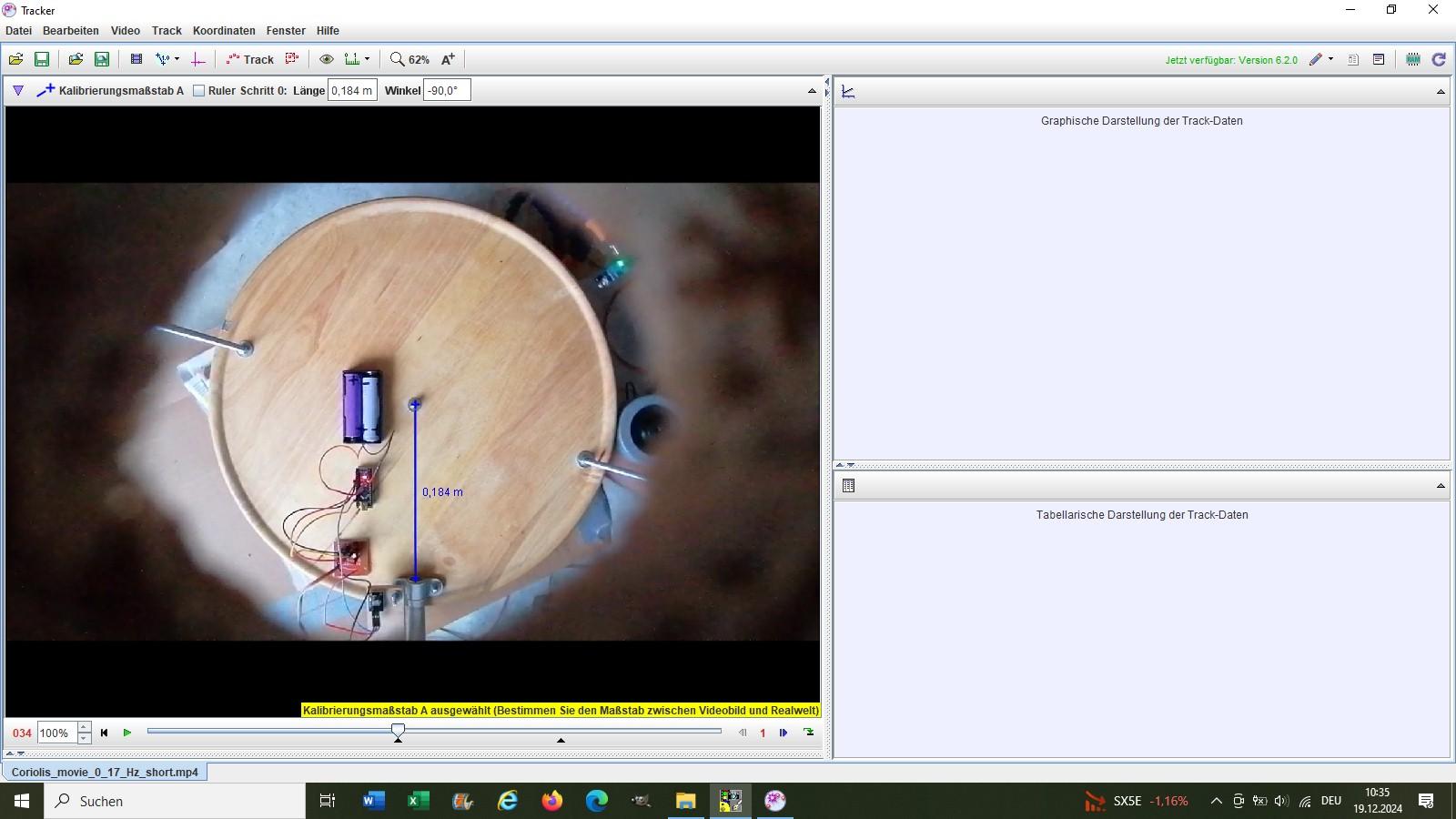Screen dimensions: 1456x819
Task: Reset video to start frame
Action: pos(104,733)
